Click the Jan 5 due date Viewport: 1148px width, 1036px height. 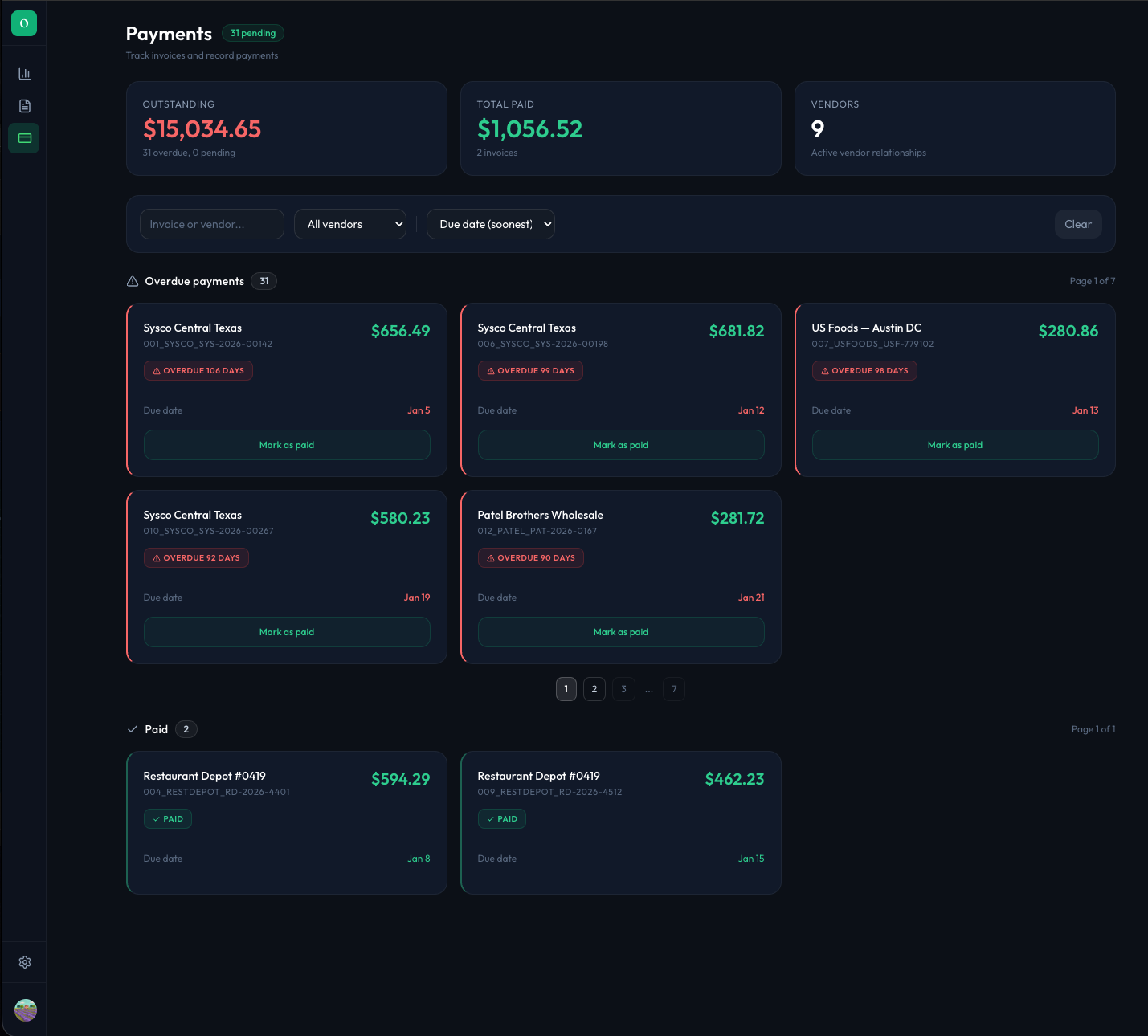coord(419,410)
